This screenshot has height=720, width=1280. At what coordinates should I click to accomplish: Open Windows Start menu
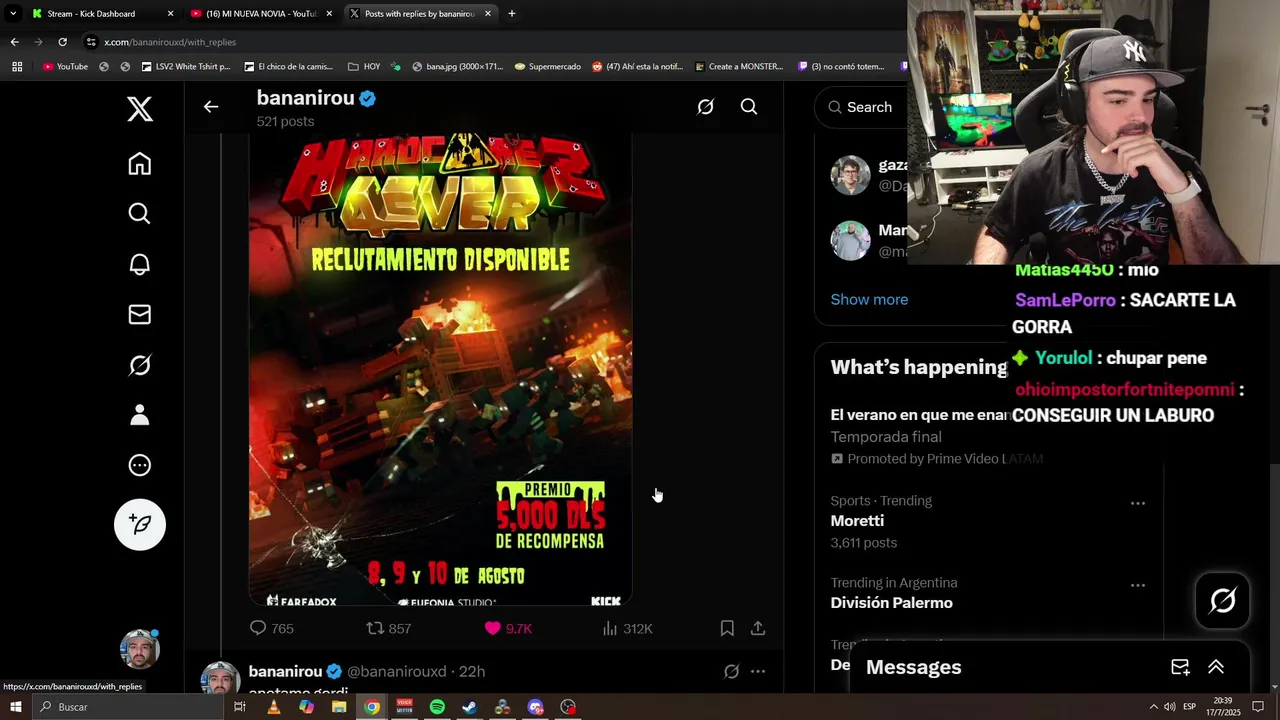point(15,707)
